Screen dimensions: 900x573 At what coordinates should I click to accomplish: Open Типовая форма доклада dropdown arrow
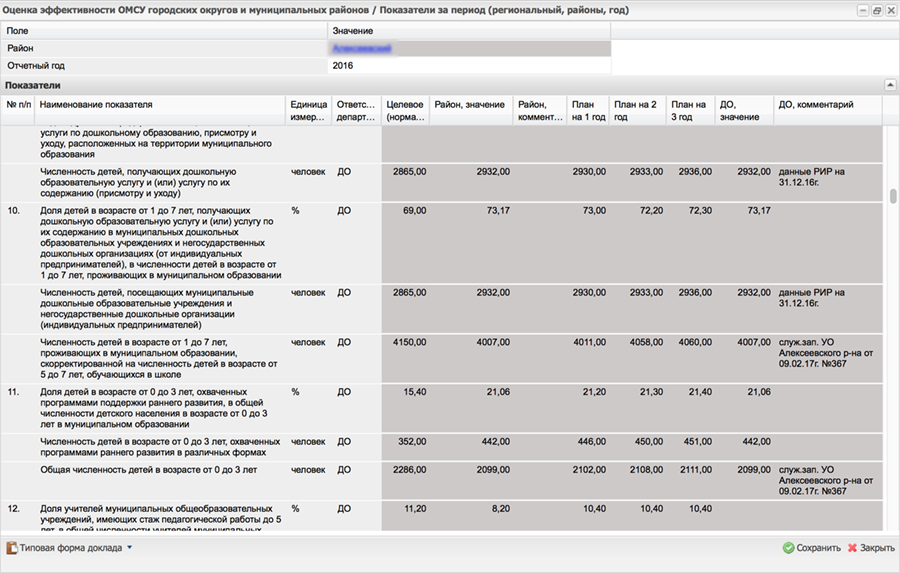(129, 548)
